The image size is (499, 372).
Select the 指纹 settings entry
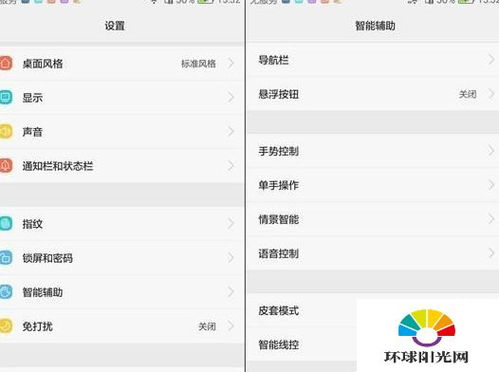point(122,224)
